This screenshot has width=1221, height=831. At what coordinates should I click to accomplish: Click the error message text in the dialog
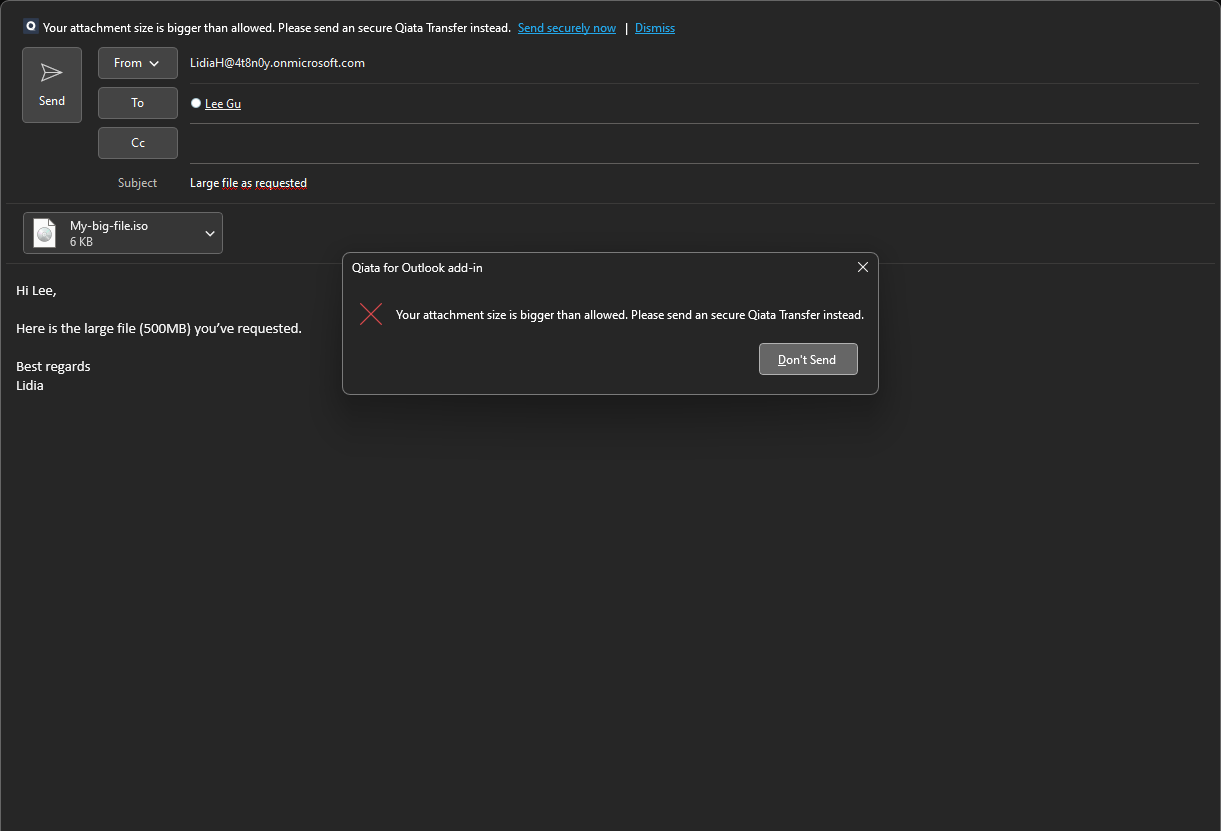tap(629, 315)
